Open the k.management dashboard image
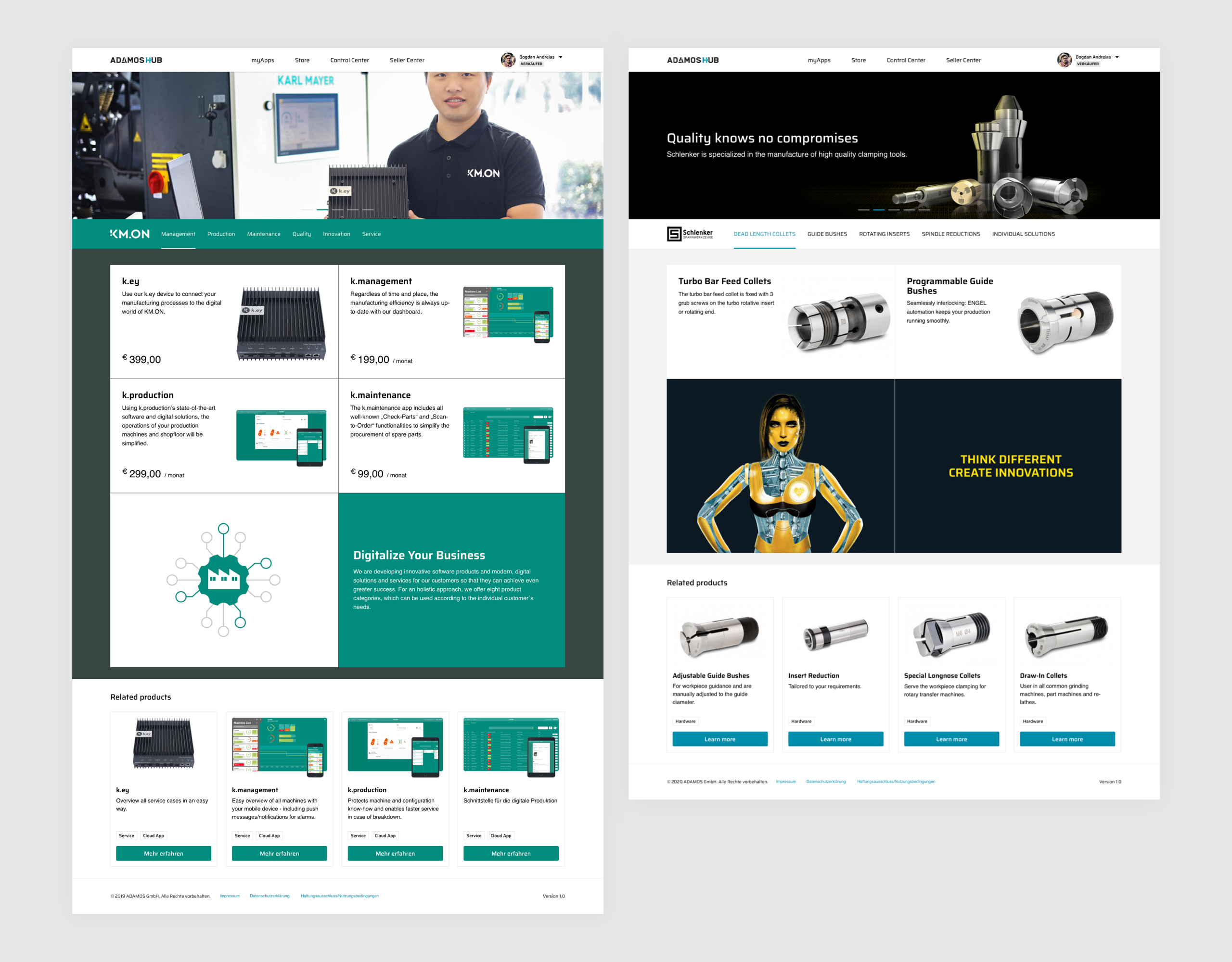The height and width of the screenshot is (962, 1232). [x=508, y=315]
